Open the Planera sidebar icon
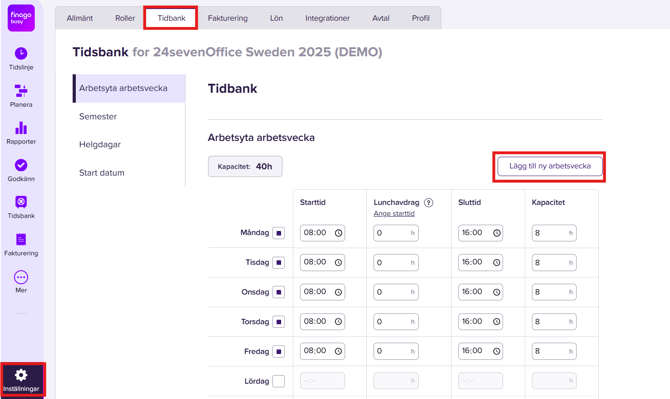 (21, 91)
